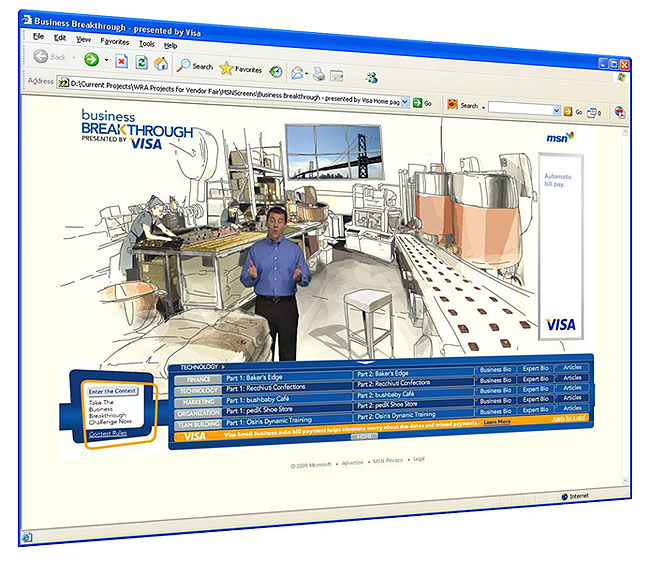
Task: Click the Search magnifier toolbar button
Action: [x=194, y=66]
